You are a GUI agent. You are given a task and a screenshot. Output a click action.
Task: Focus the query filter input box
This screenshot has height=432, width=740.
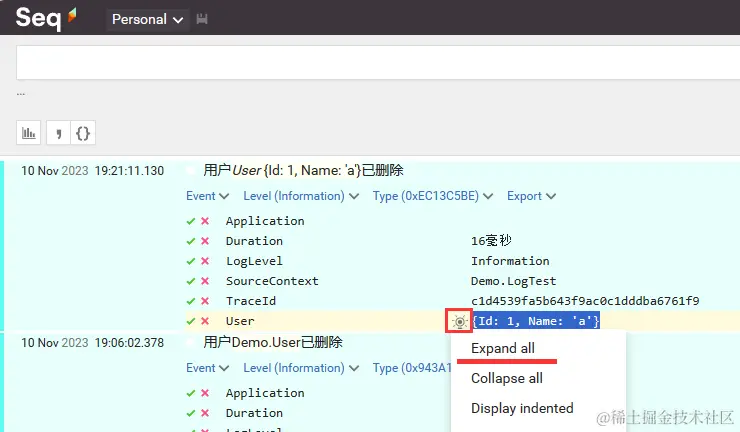[378, 63]
